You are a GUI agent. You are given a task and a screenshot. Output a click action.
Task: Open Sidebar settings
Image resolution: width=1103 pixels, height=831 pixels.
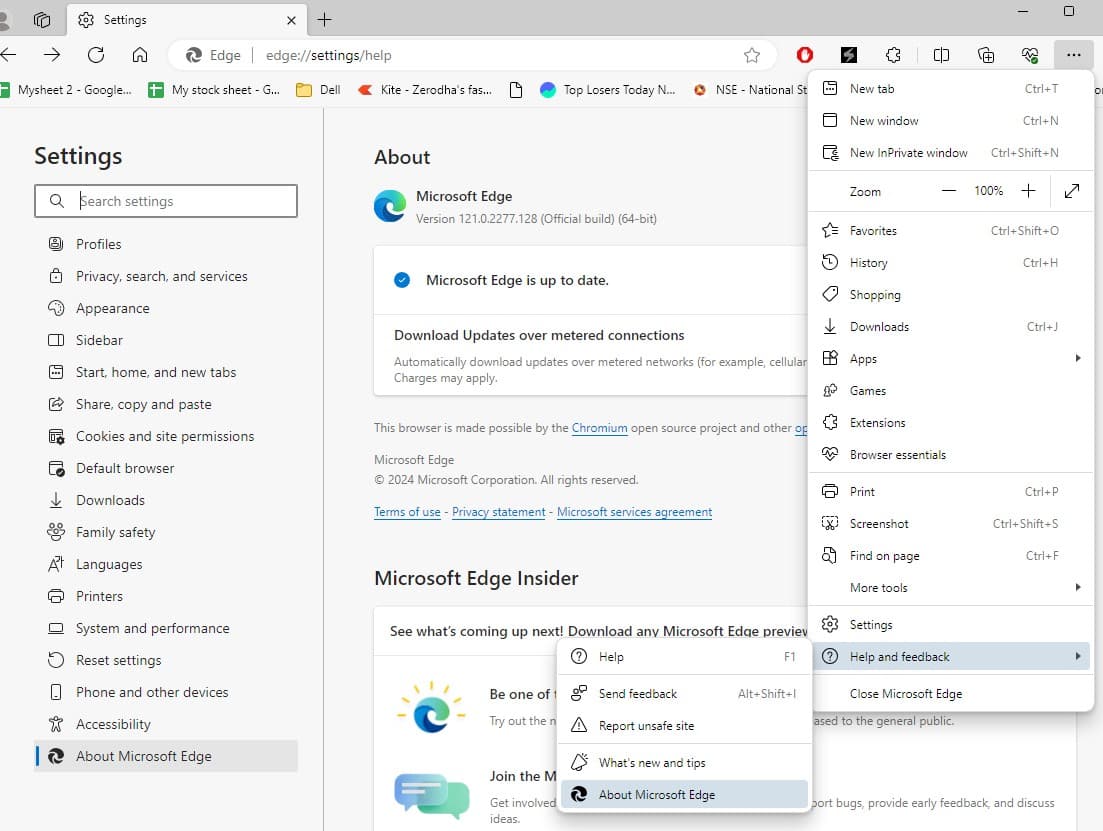(x=166, y=340)
